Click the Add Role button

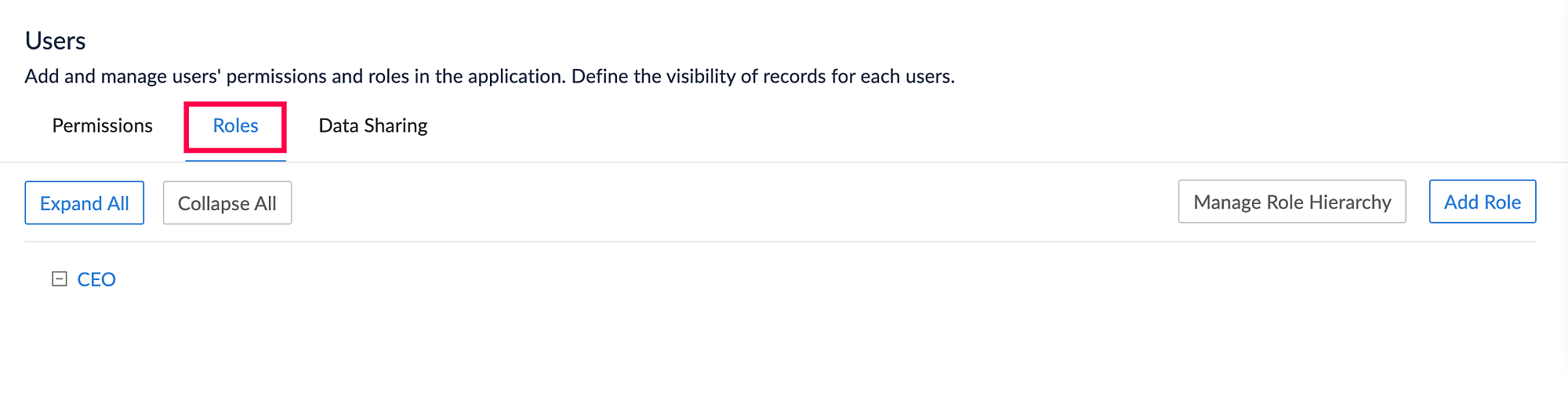click(1482, 202)
